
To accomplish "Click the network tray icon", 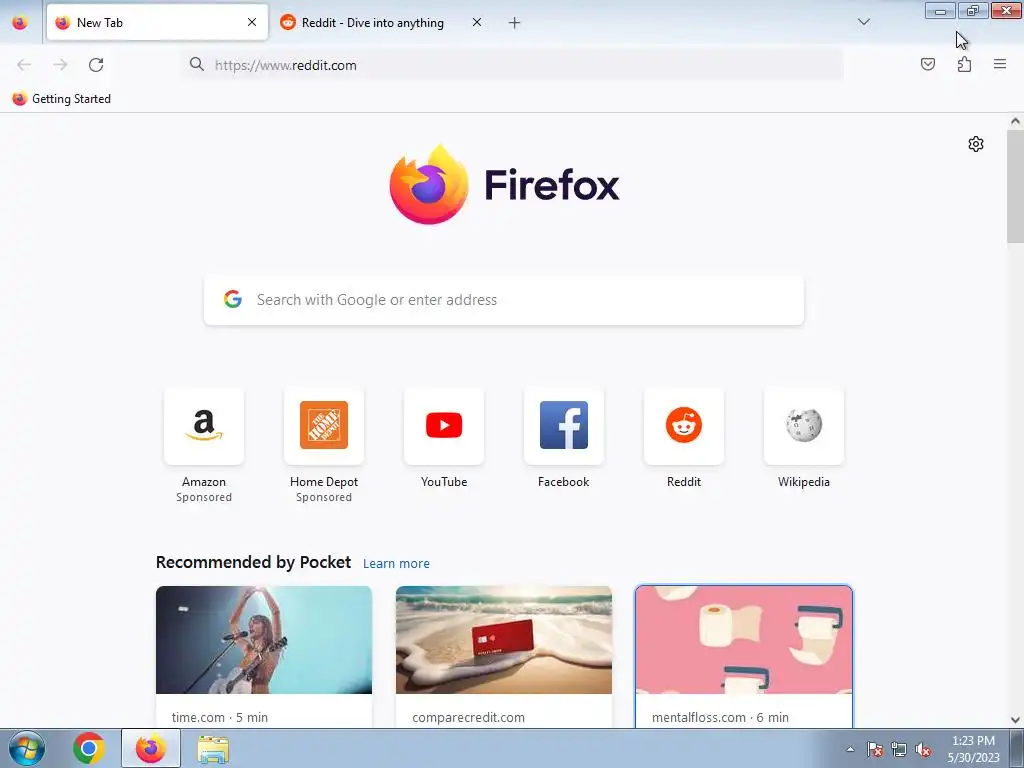I will (x=899, y=750).
